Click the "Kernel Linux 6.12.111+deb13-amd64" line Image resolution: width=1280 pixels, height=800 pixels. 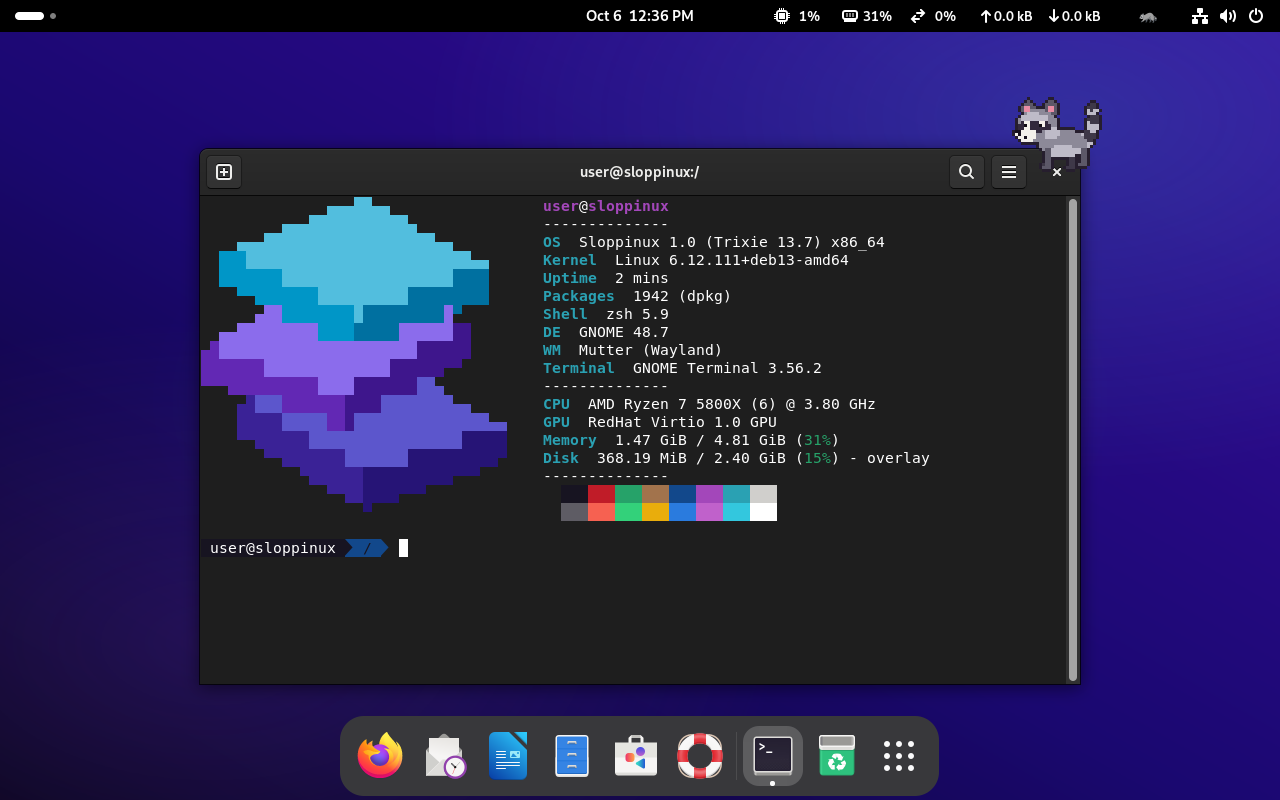tap(696, 260)
